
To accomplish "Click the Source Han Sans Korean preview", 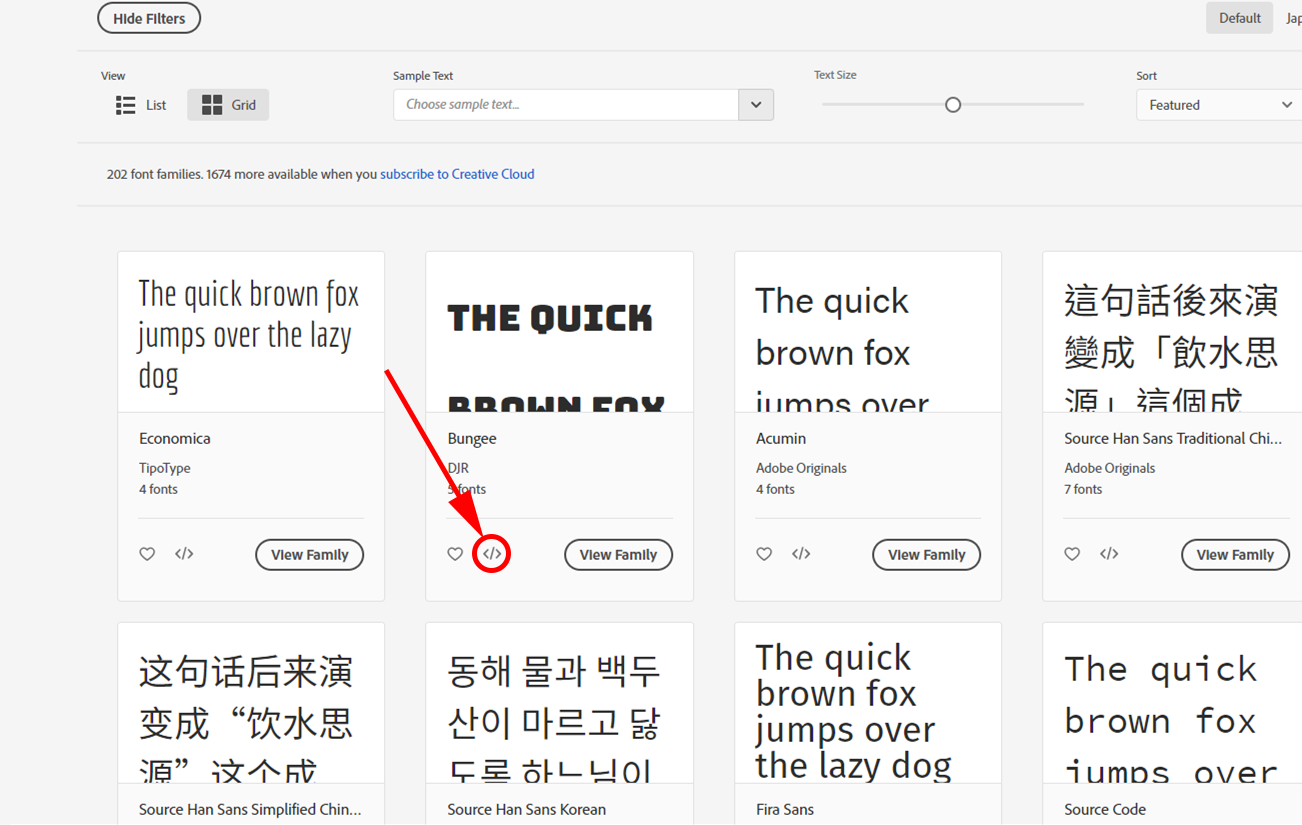I will point(559,704).
